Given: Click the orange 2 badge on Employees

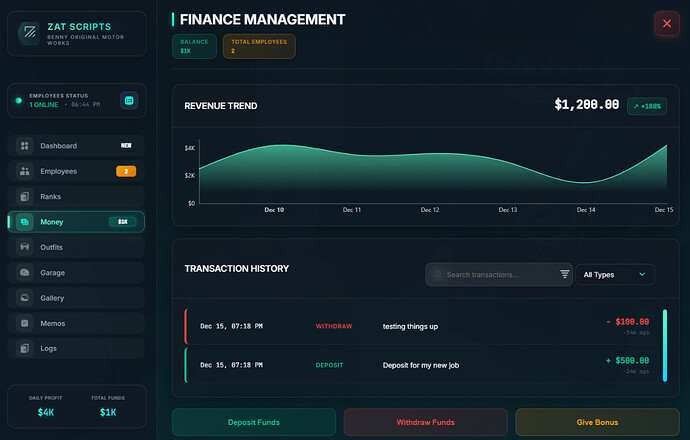Looking at the screenshot, I should (x=126, y=171).
